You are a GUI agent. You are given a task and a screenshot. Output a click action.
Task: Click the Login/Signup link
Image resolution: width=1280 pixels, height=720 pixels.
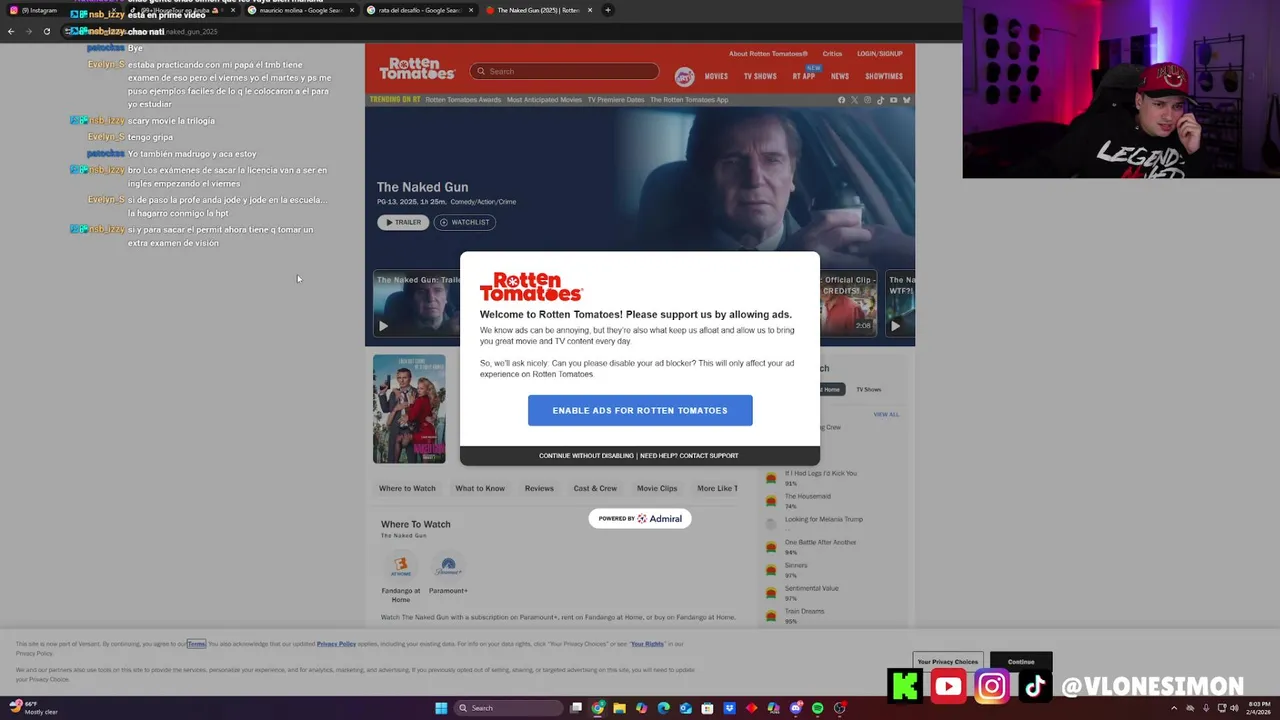point(880,54)
